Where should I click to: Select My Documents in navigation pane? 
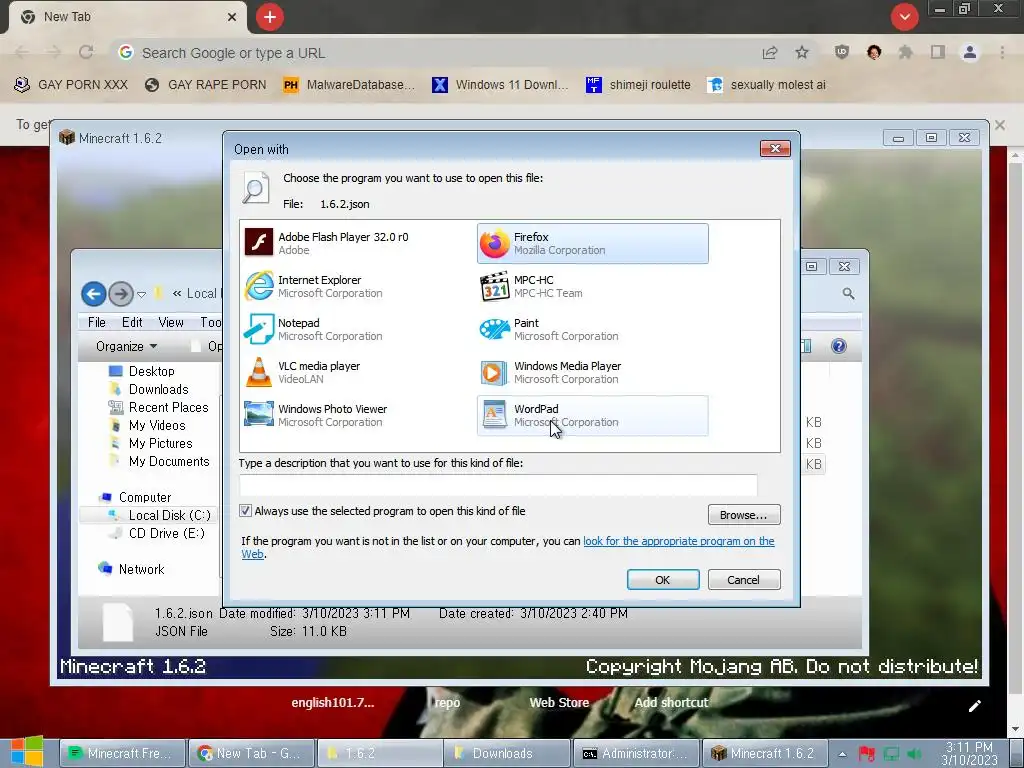pos(169,461)
